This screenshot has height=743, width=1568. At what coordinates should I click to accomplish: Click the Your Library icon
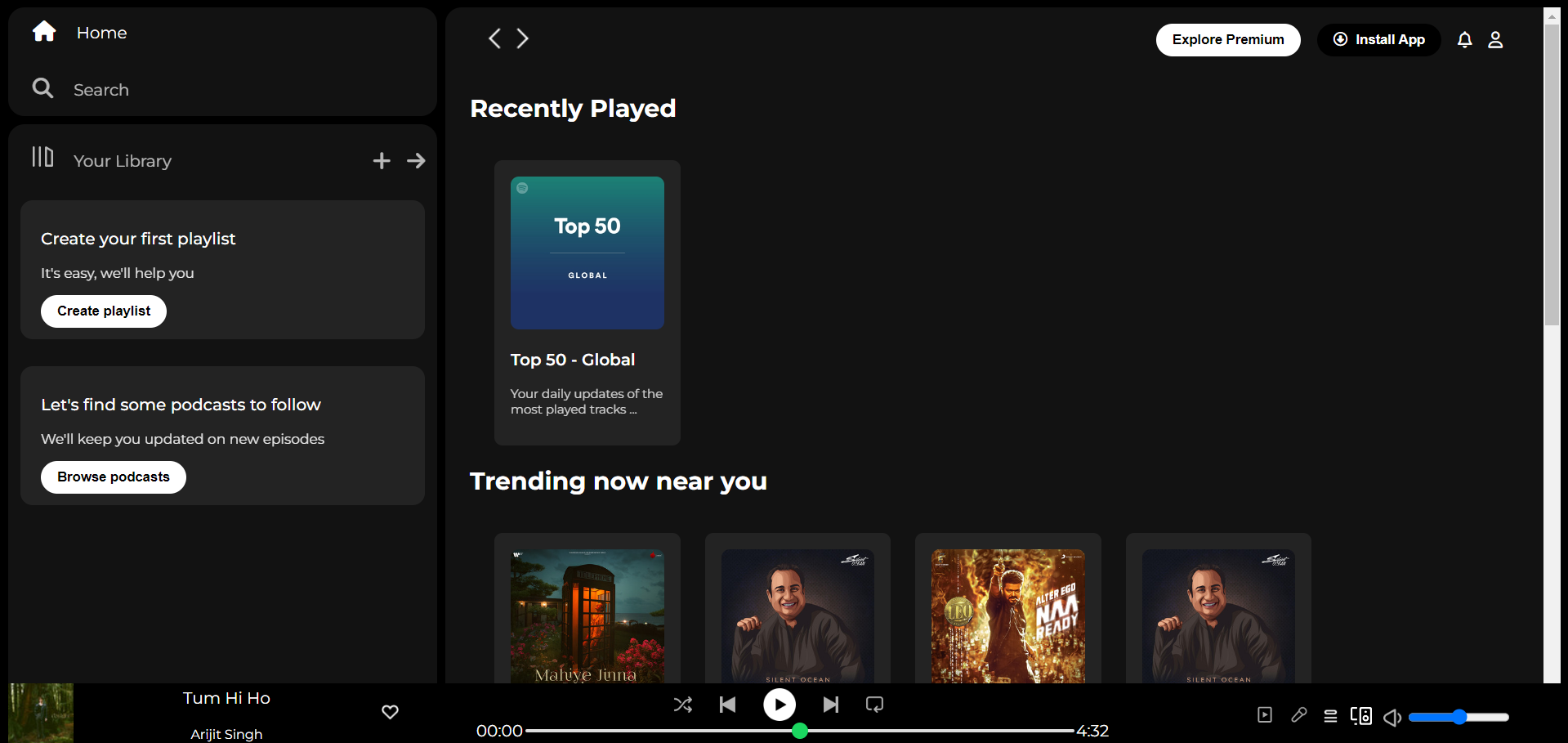(42, 157)
